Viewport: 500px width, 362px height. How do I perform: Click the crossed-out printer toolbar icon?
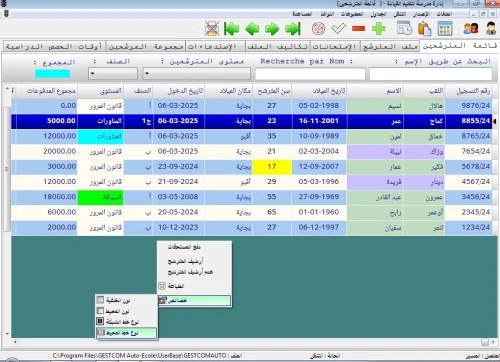pyautogui.click(x=212, y=29)
